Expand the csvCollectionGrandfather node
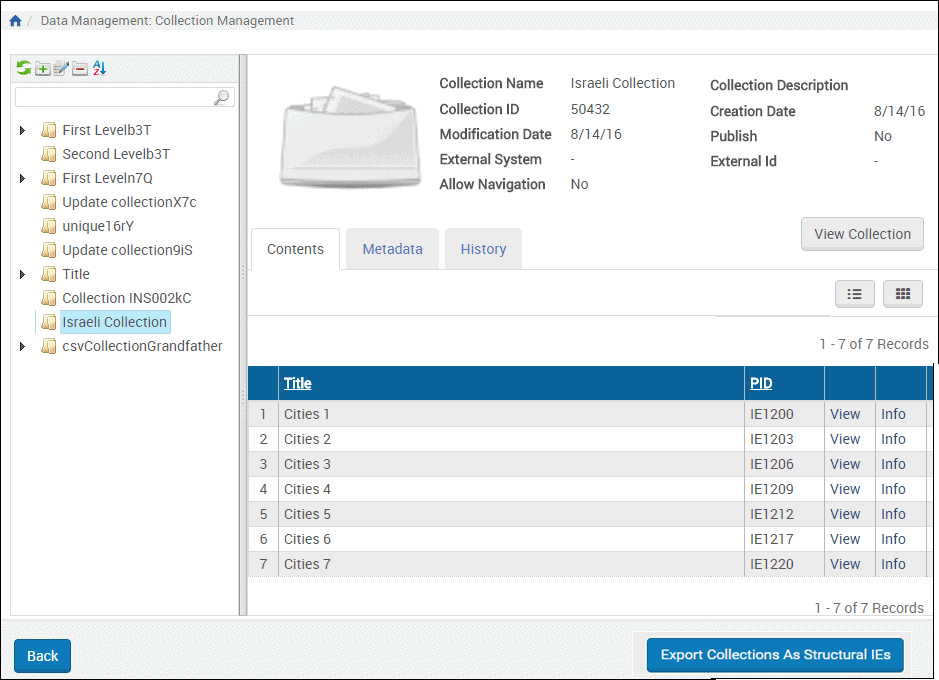The image size is (939, 680). point(22,346)
